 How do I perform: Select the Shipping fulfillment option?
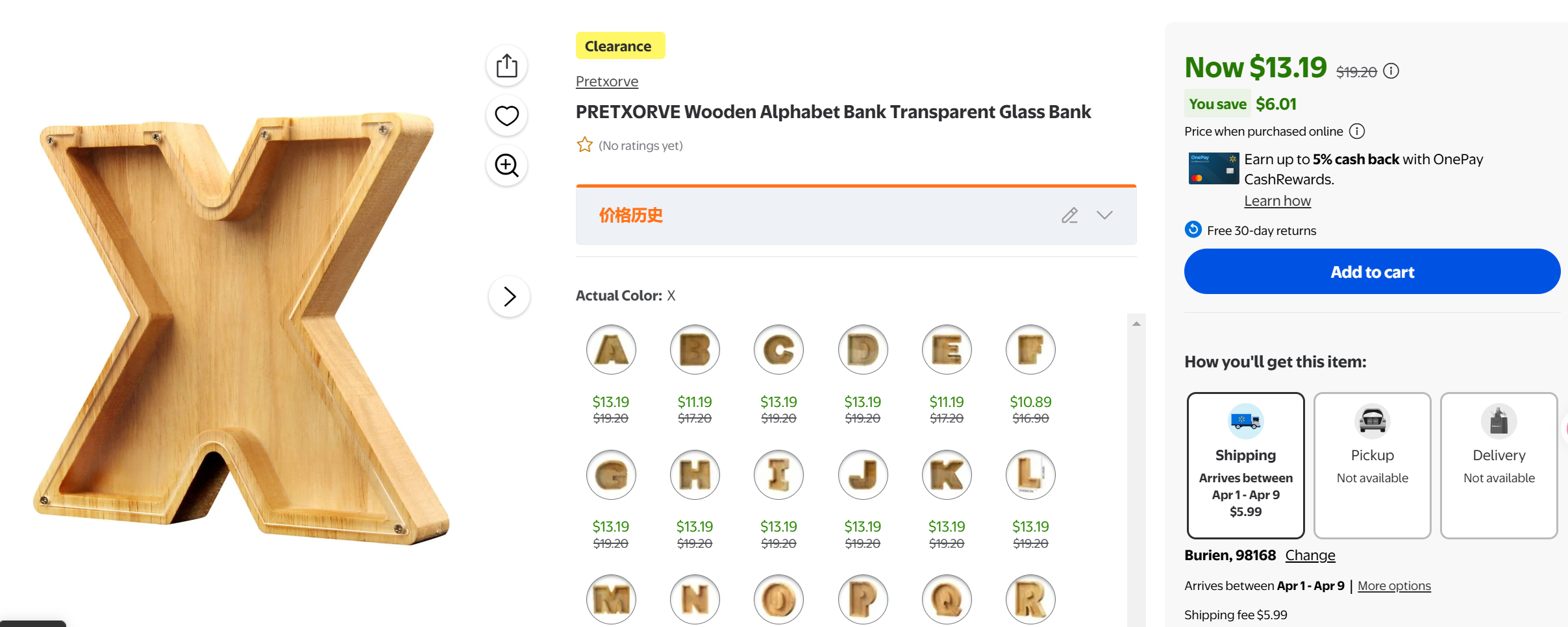coord(1245,465)
